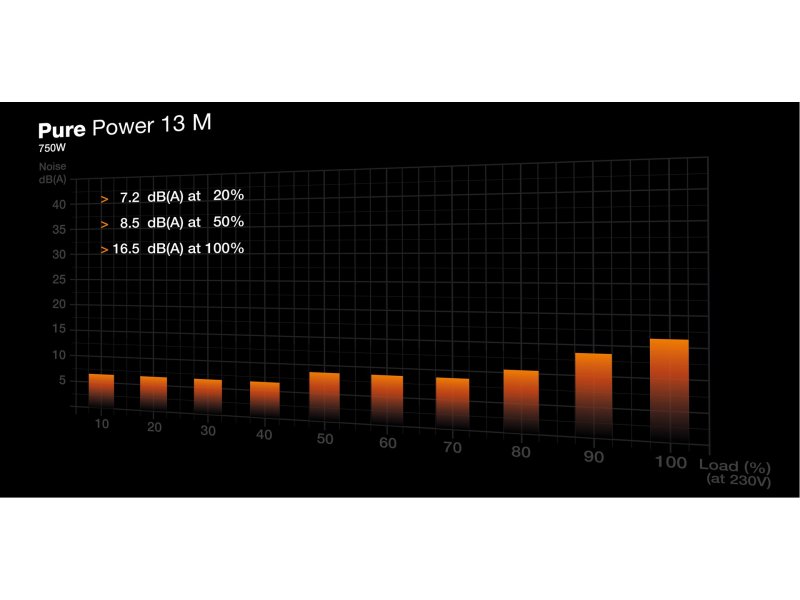The image size is (800, 600).
Task: Click the 10 label on the load axis
Action: [x=102, y=424]
